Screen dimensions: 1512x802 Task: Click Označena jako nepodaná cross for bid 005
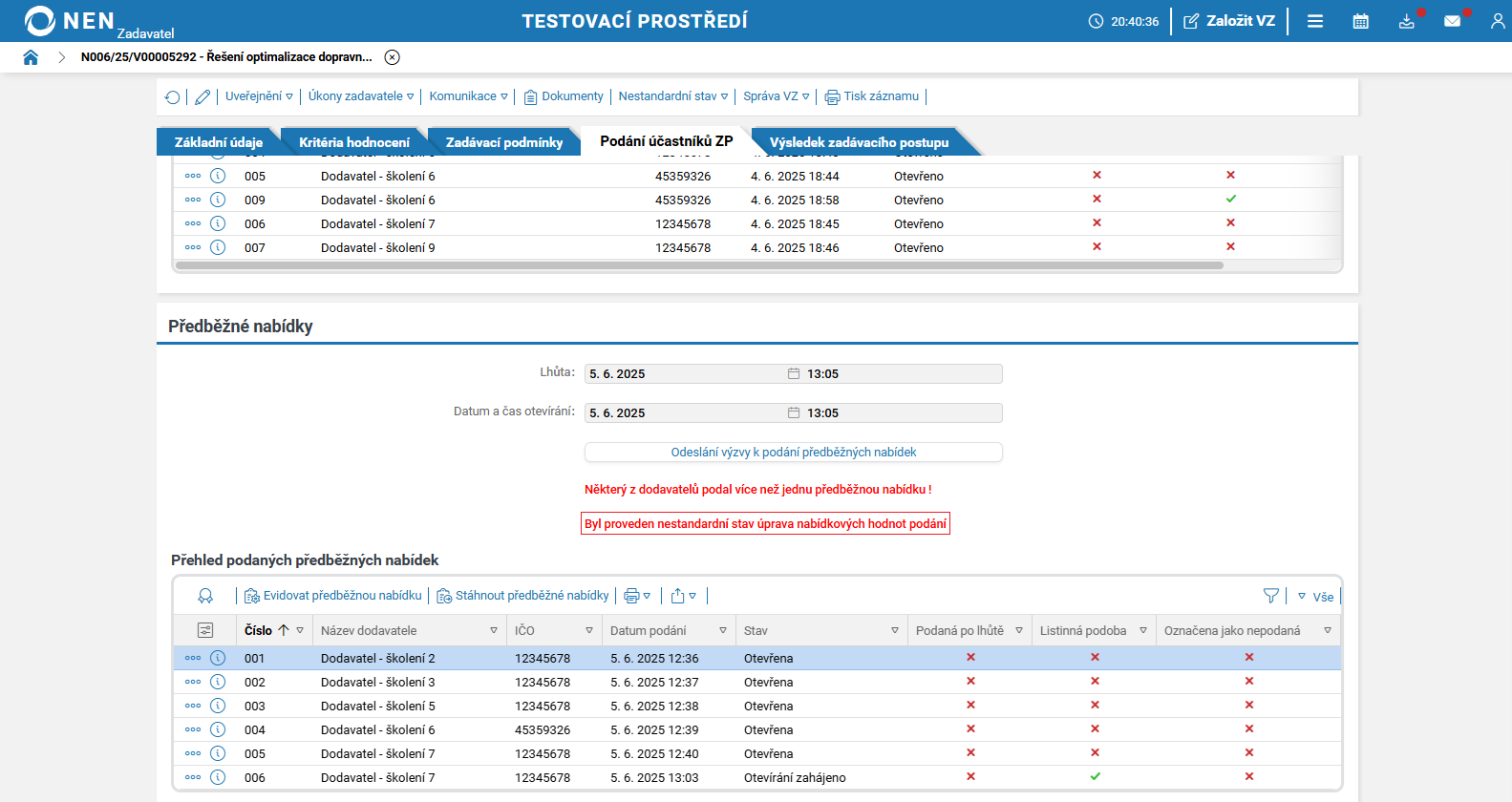coord(1248,752)
